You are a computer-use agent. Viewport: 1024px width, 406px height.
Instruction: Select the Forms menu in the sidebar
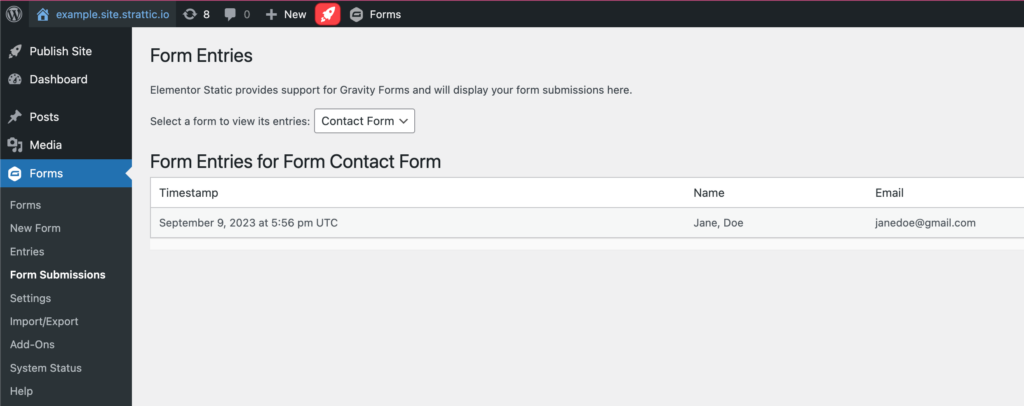coord(66,173)
